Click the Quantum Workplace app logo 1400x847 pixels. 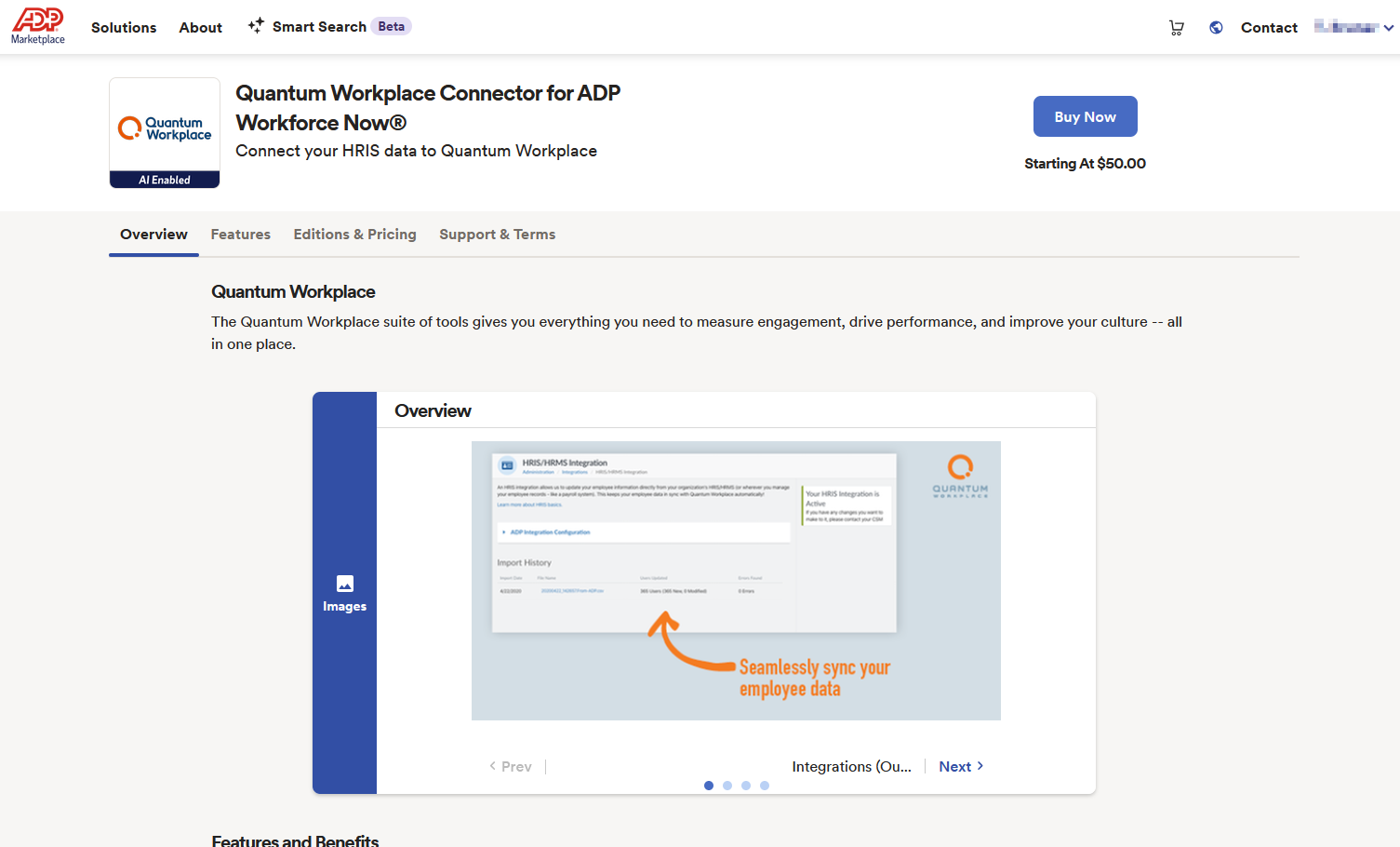pos(165,128)
